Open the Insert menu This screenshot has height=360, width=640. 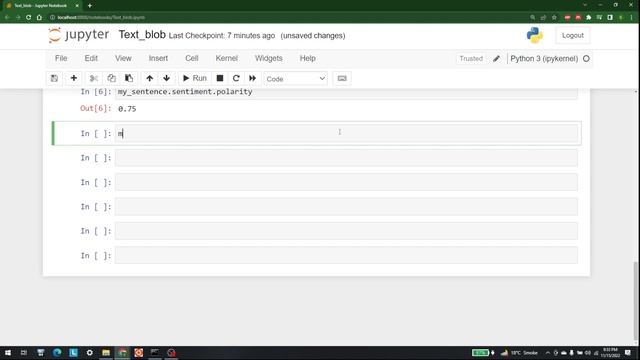[158, 58]
